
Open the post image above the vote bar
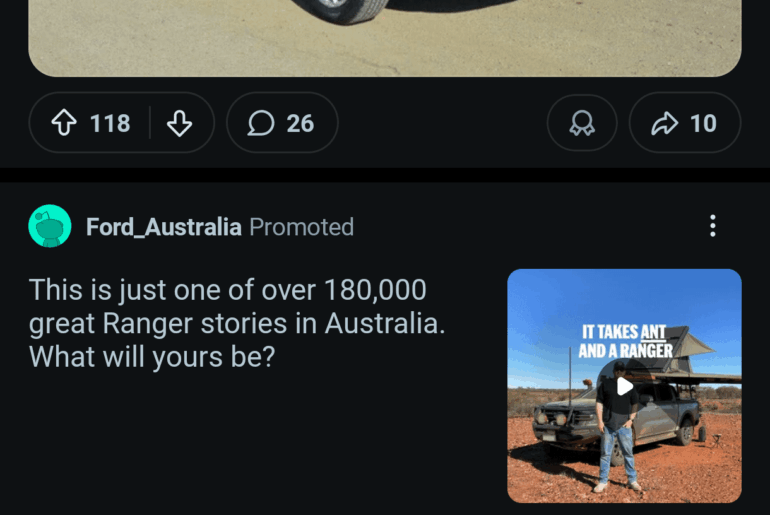[385, 35]
